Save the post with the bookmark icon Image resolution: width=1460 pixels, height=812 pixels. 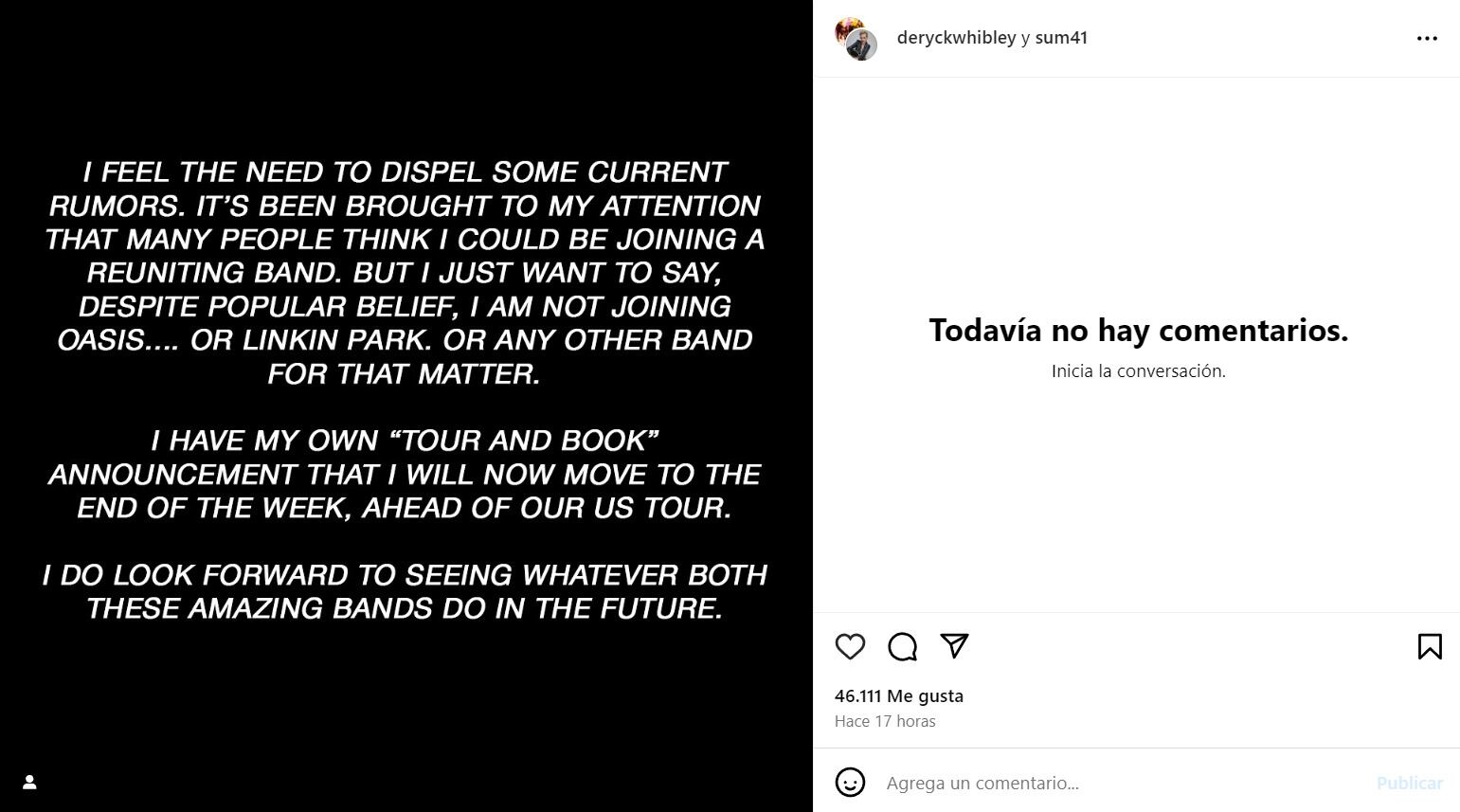1430,646
